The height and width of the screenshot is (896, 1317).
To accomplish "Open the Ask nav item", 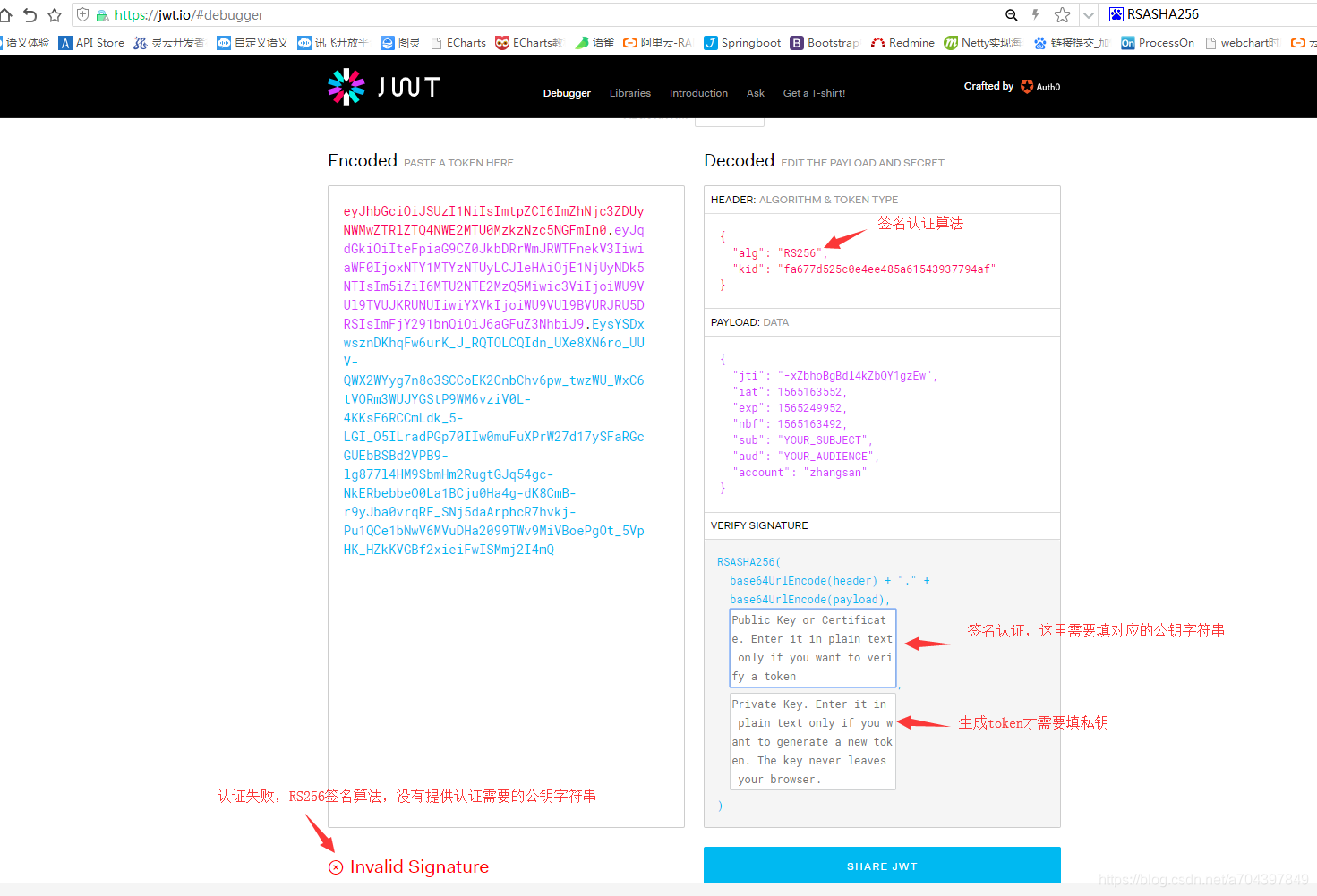I will tap(756, 93).
